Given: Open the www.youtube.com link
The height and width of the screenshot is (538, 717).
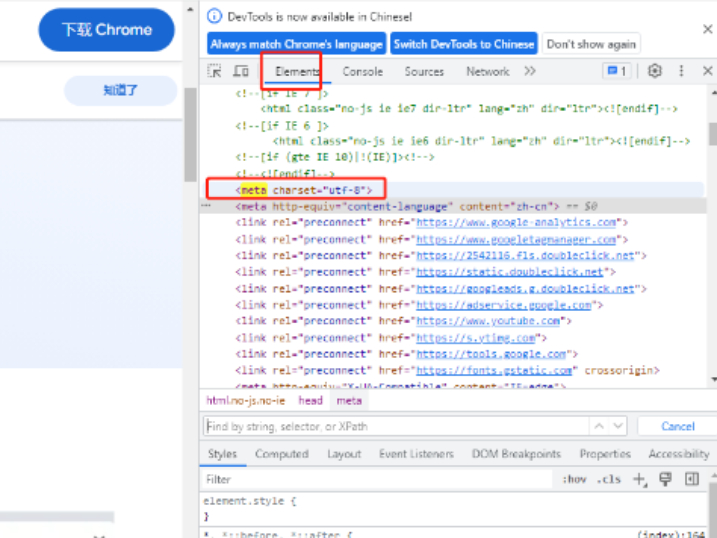Looking at the screenshot, I should pyautogui.click(x=488, y=321).
